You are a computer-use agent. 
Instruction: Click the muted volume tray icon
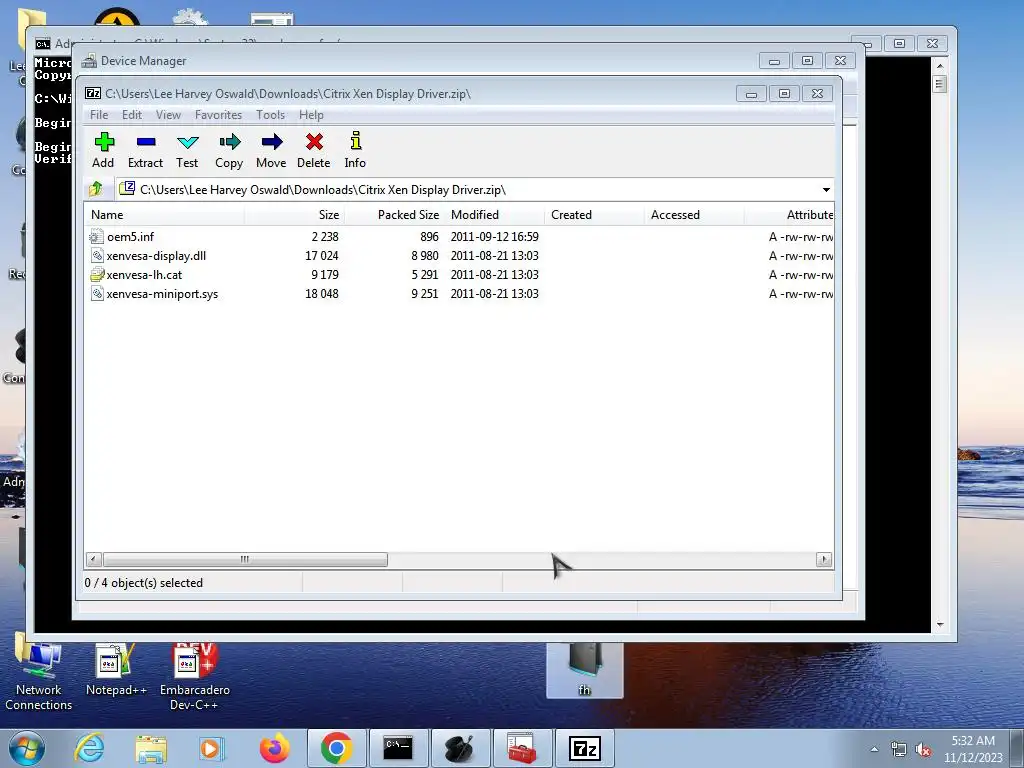[923, 750]
